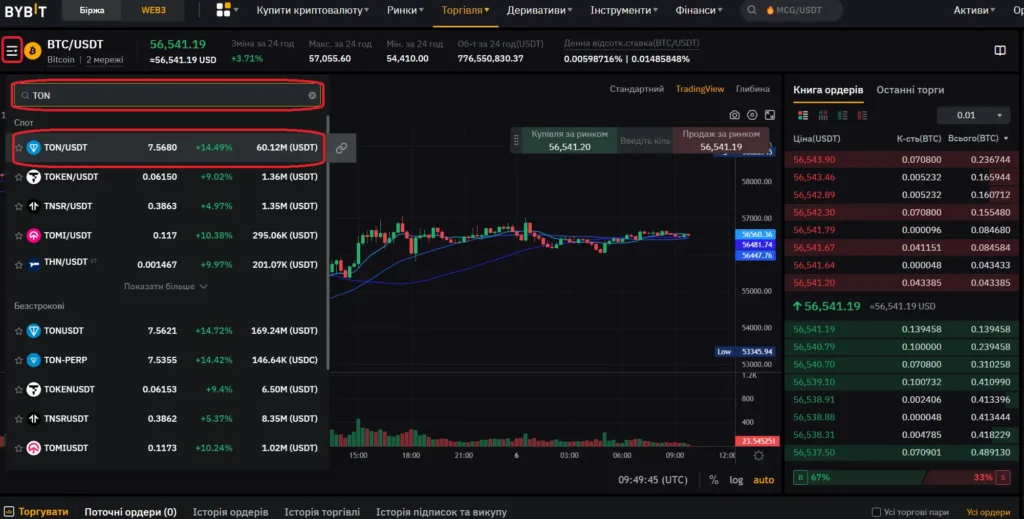Open 'Історія ордерів' tab
This screenshot has height=519, width=1024.
pyautogui.click(x=230, y=512)
